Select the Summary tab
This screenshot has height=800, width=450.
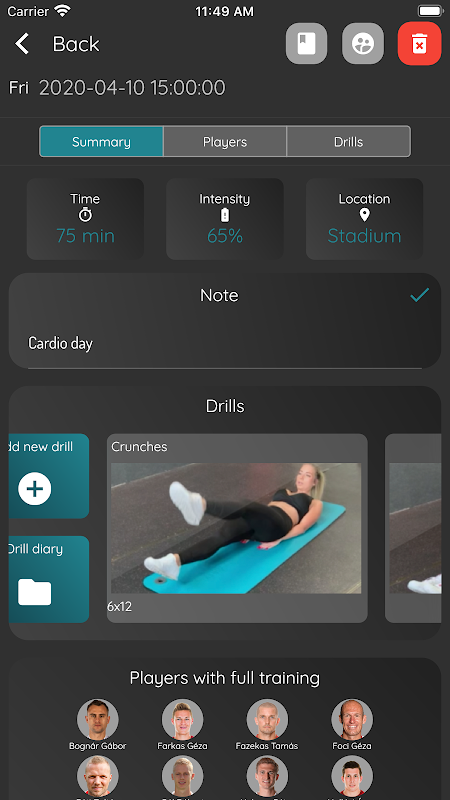pos(102,141)
